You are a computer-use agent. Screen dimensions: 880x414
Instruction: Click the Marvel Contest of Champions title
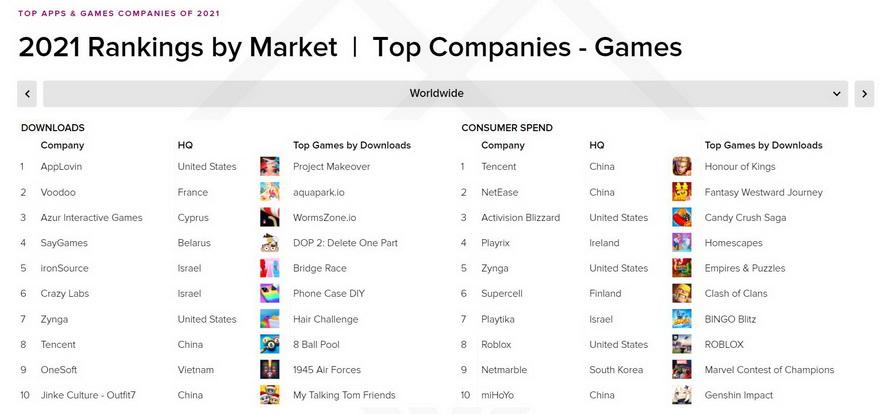(x=769, y=370)
